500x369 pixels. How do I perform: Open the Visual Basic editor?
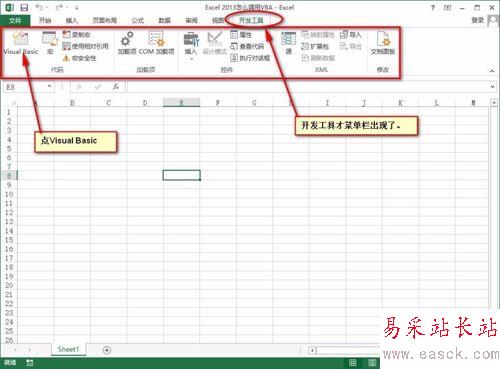[21, 43]
